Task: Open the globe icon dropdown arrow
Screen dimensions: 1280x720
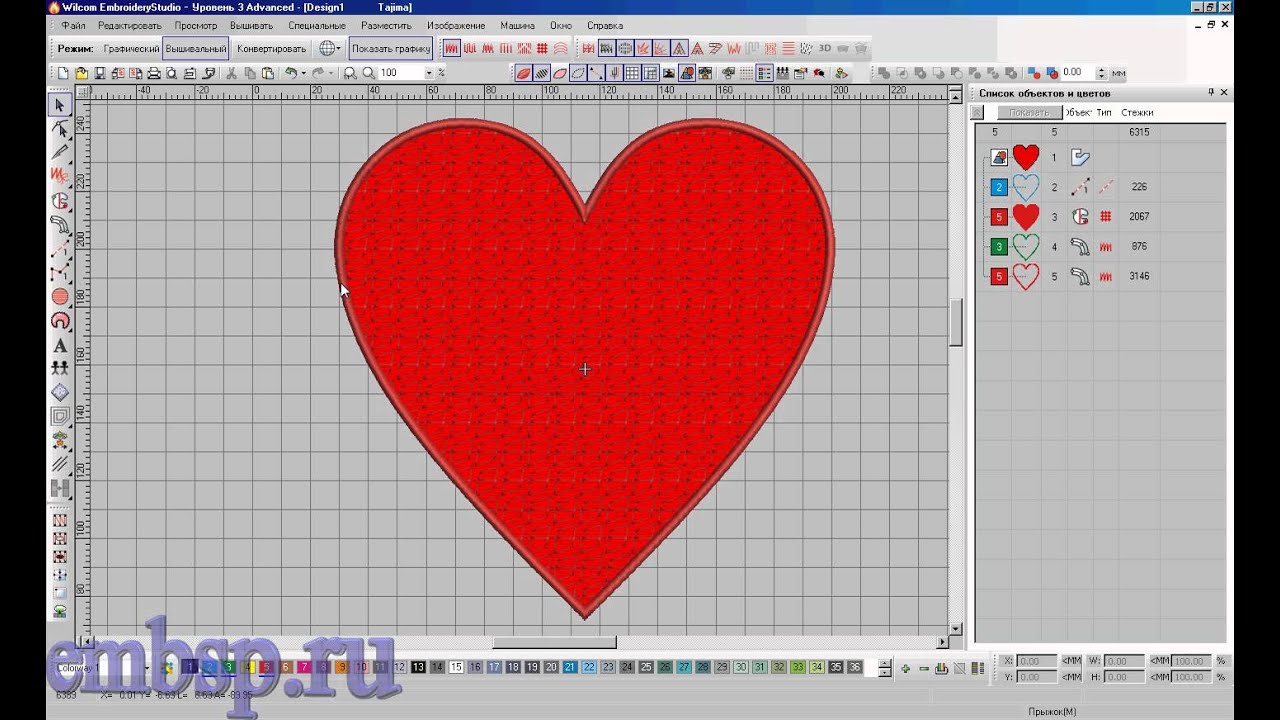Action: [339, 48]
